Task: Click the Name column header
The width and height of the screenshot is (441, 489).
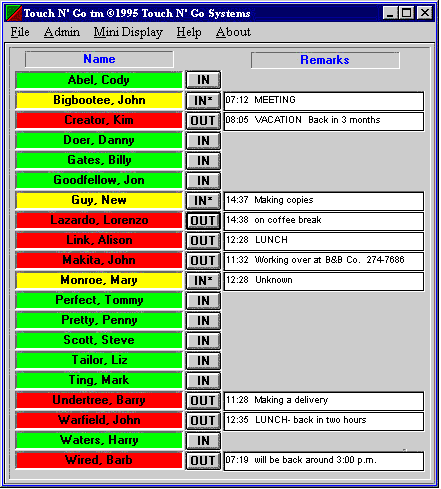Action: [x=99, y=59]
